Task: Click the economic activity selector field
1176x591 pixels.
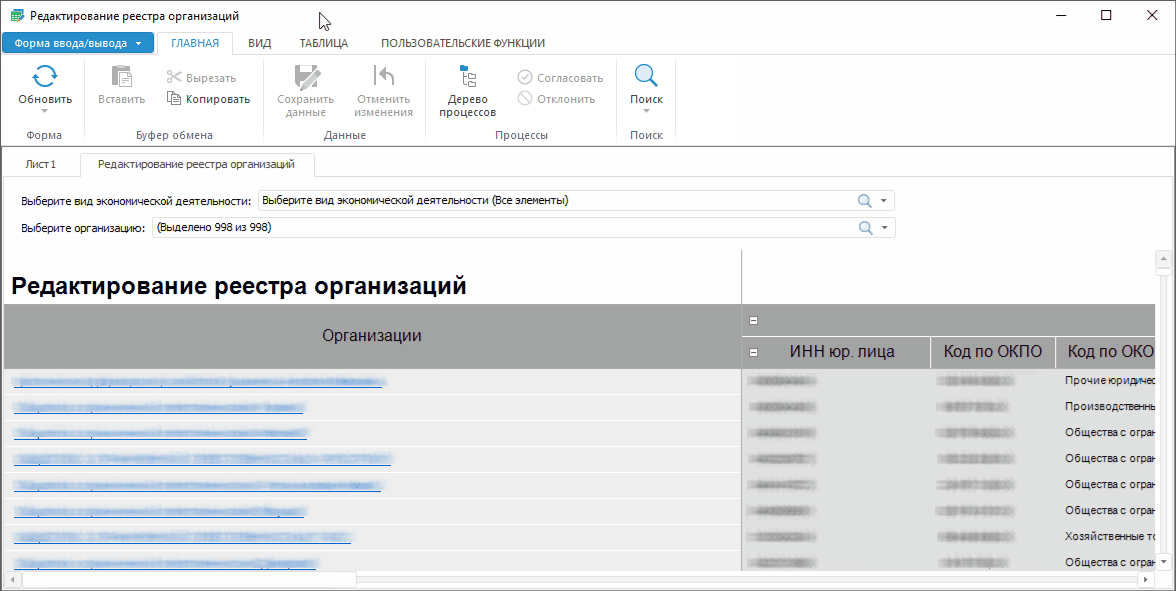Action: [576, 200]
